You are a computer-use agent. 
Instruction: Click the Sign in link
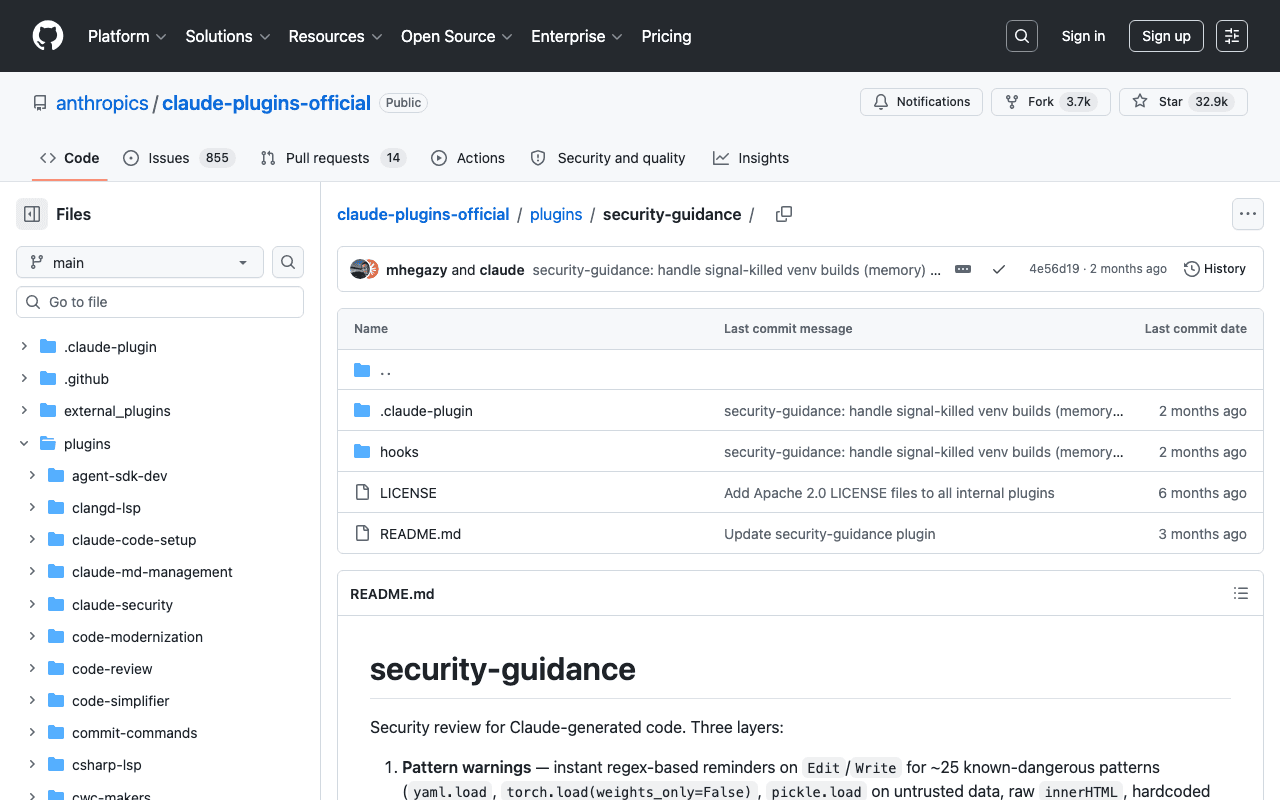1083,36
